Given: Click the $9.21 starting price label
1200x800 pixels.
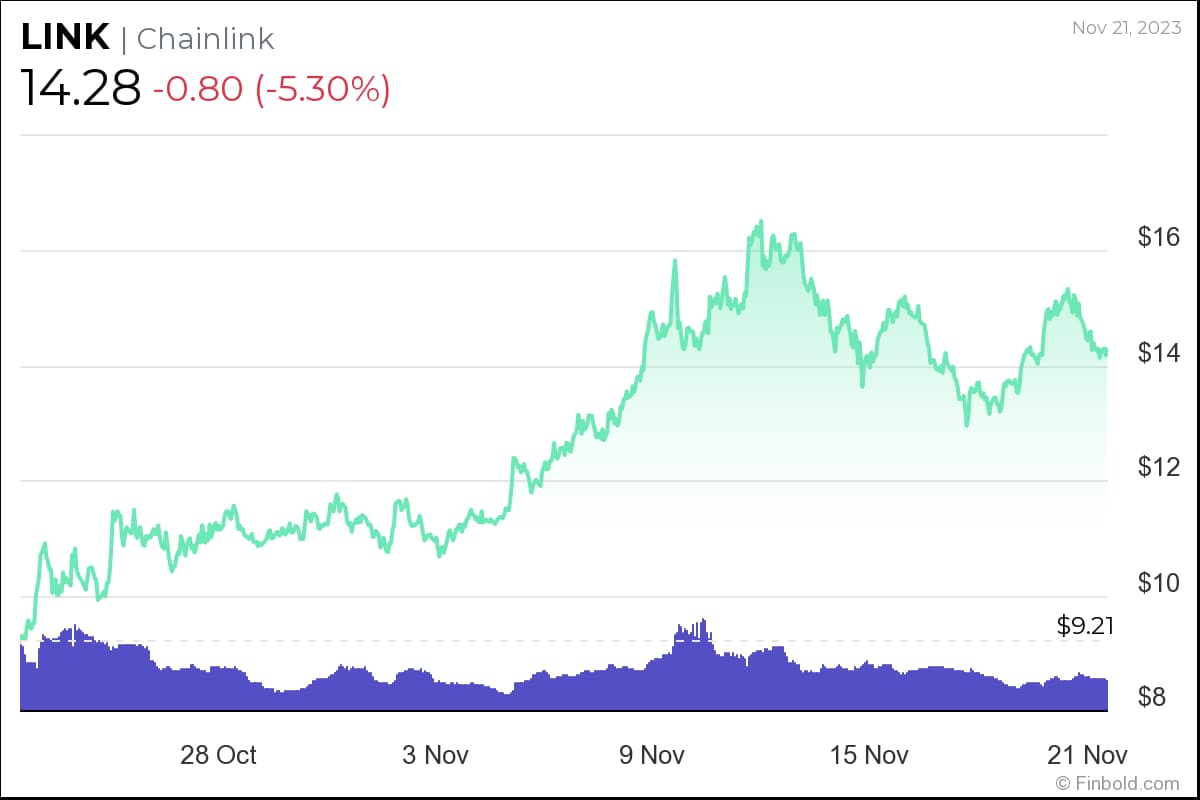Looking at the screenshot, I should click(1083, 626).
